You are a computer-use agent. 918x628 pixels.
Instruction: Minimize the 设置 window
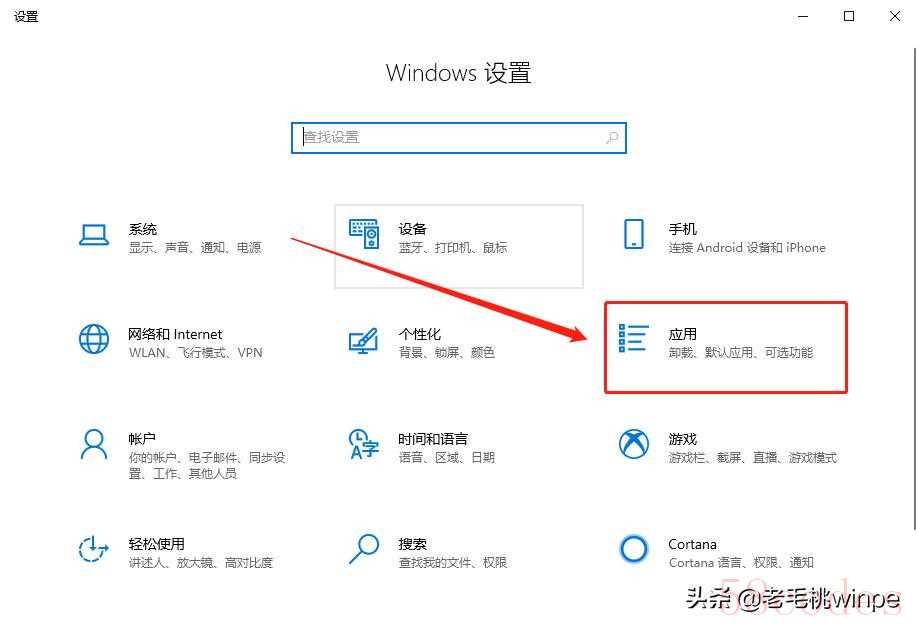click(x=803, y=16)
